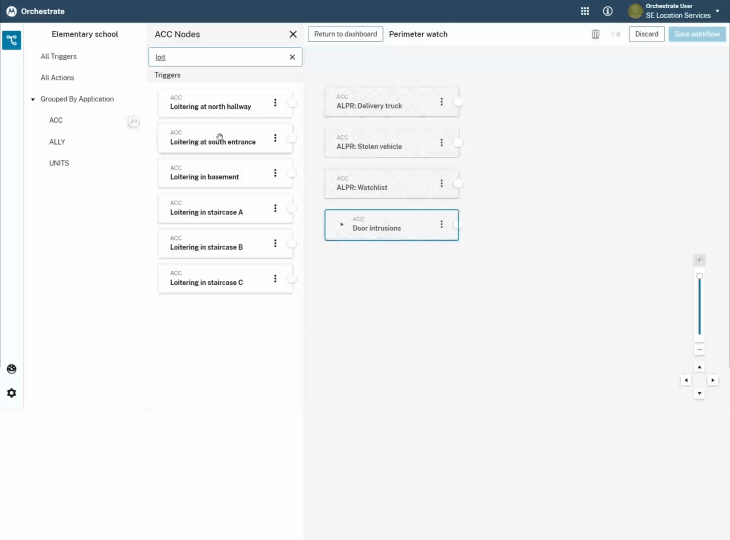Click the Discard button
The width and height of the screenshot is (730, 540).
pyautogui.click(x=646, y=34)
